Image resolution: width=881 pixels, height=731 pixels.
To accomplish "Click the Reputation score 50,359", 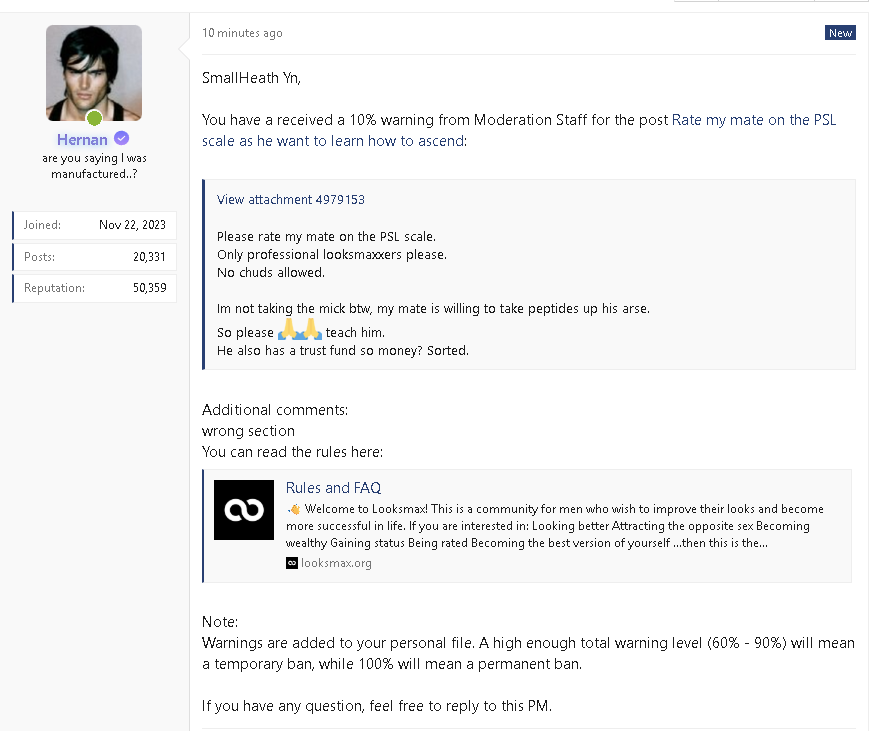I will [x=149, y=288].
